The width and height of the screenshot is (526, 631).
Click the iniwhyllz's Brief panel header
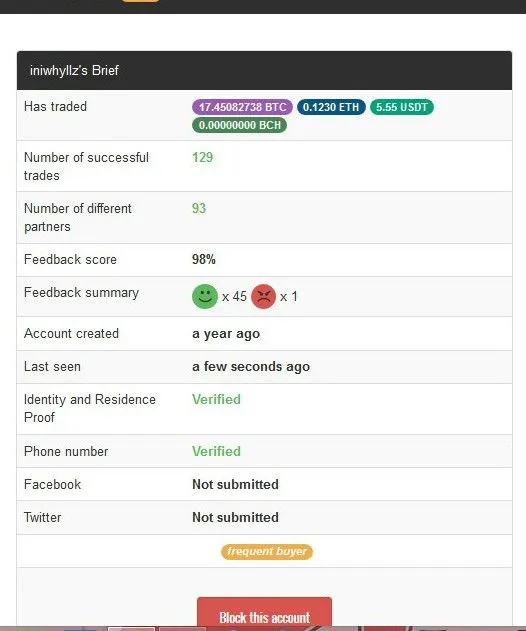[264, 70]
